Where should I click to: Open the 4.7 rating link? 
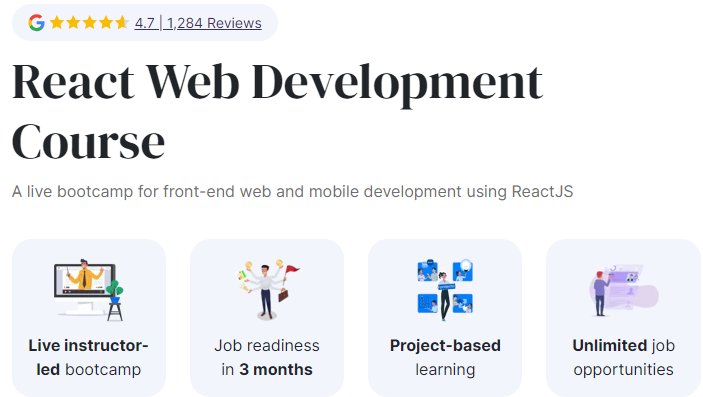144,23
